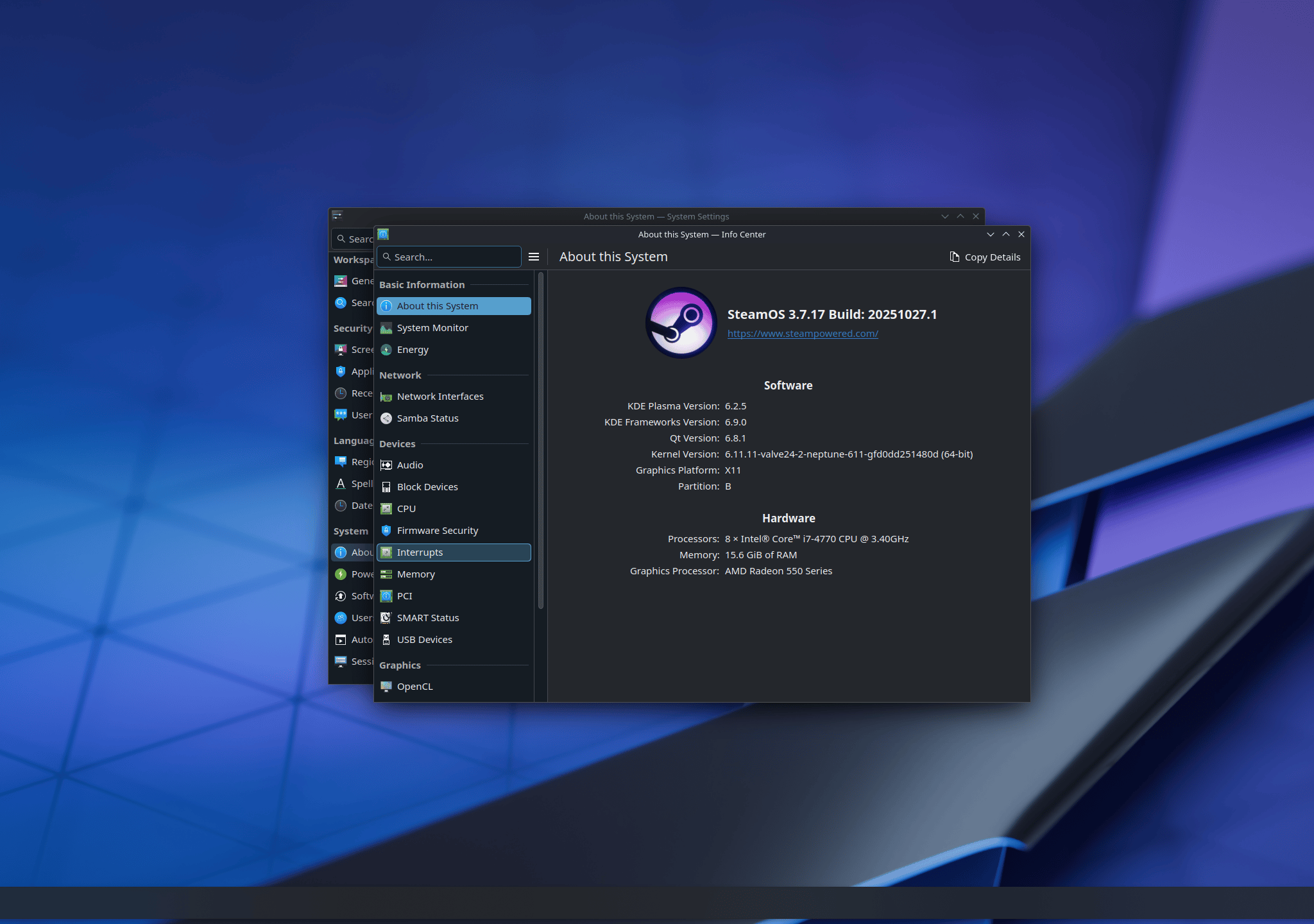
Task: Open OpenCL graphics page
Action: coord(454,687)
